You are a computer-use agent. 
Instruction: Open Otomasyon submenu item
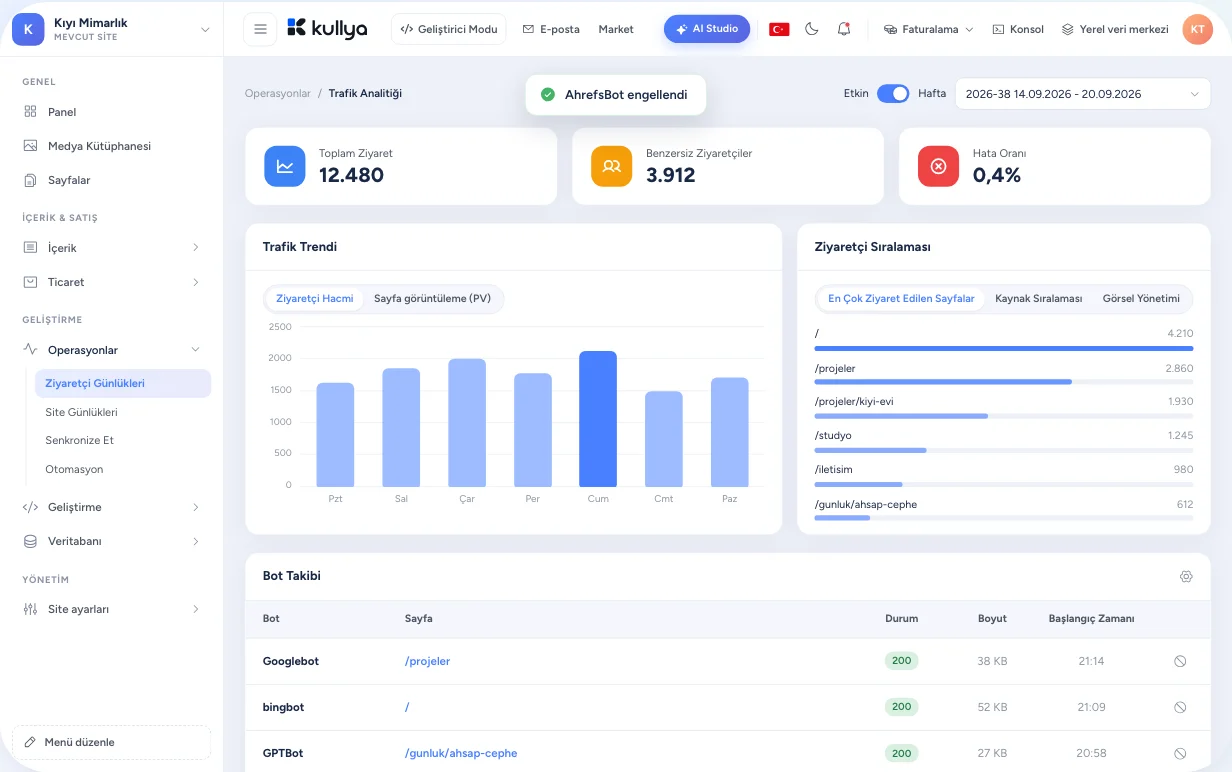(123, 469)
